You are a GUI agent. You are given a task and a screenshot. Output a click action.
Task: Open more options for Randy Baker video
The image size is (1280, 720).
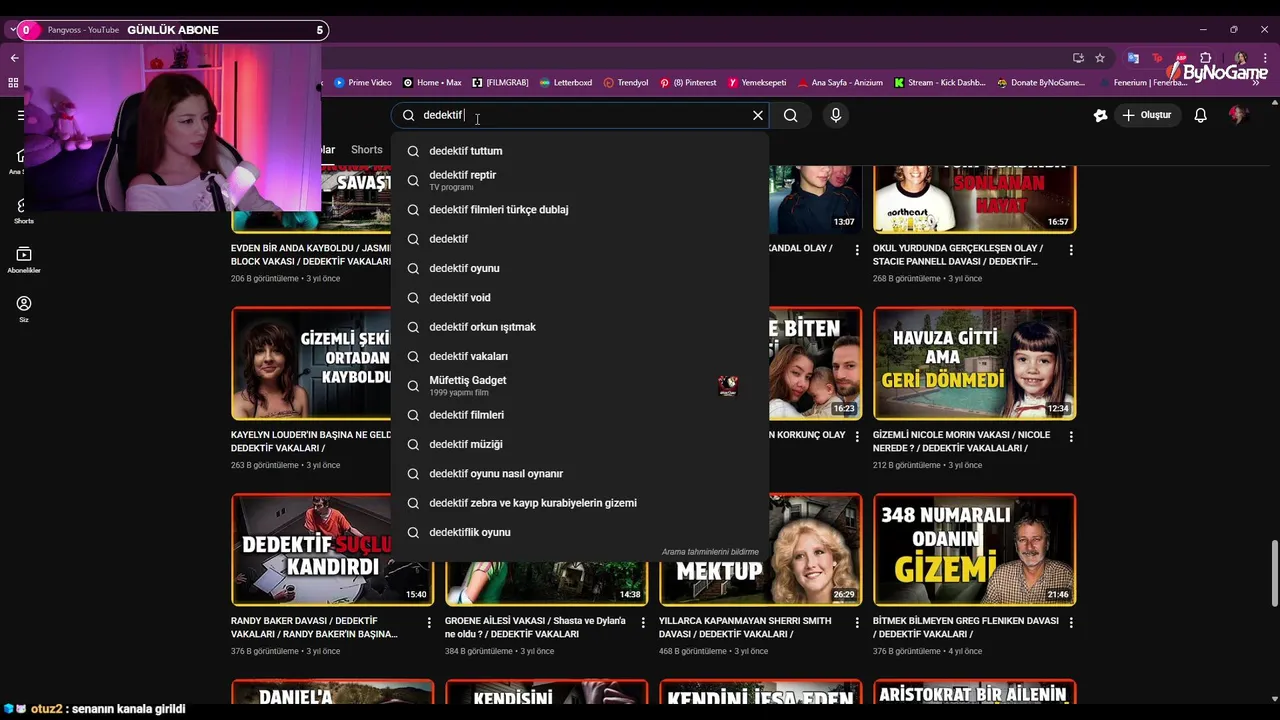click(429, 623)
